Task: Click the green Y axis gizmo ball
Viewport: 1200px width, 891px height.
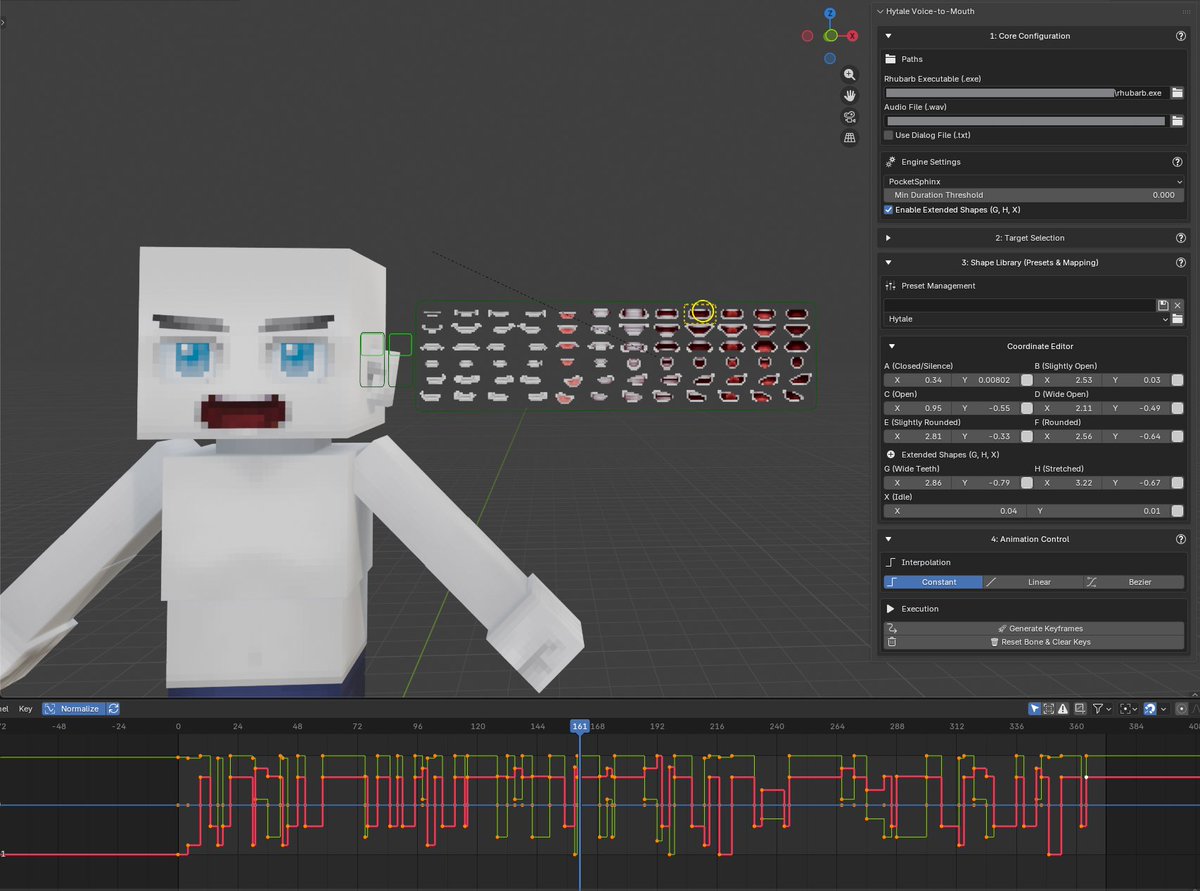Action: (830, 36)
